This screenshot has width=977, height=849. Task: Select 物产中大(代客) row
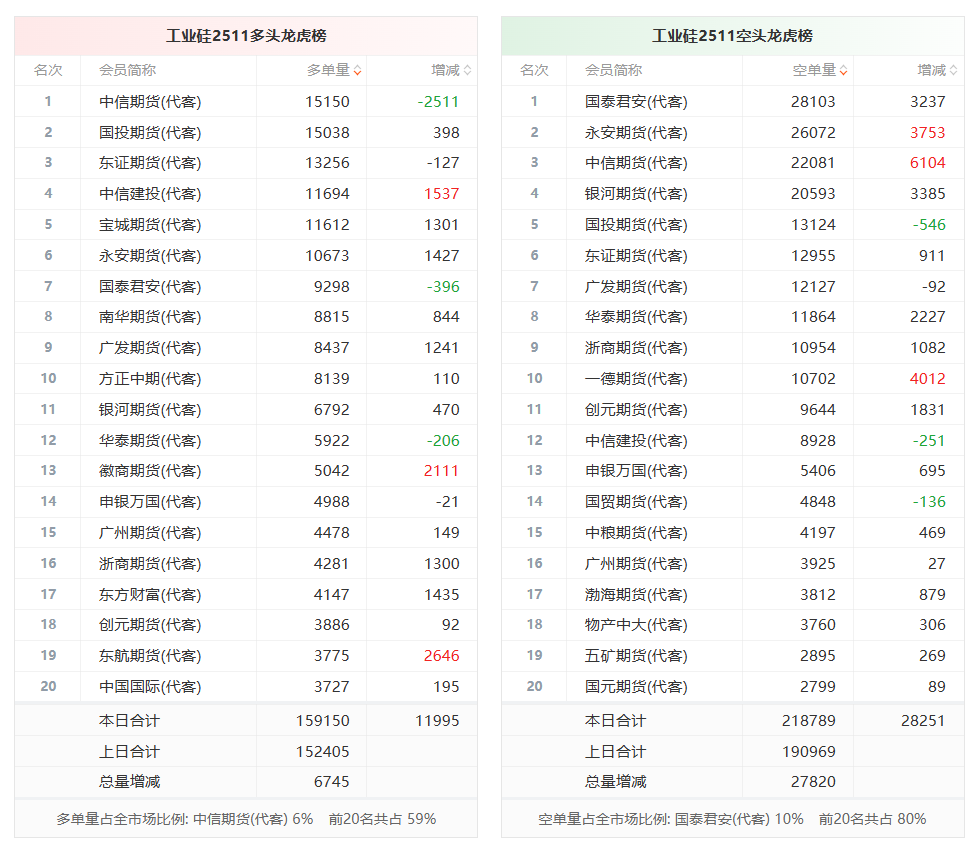click(x=733, y=625)
